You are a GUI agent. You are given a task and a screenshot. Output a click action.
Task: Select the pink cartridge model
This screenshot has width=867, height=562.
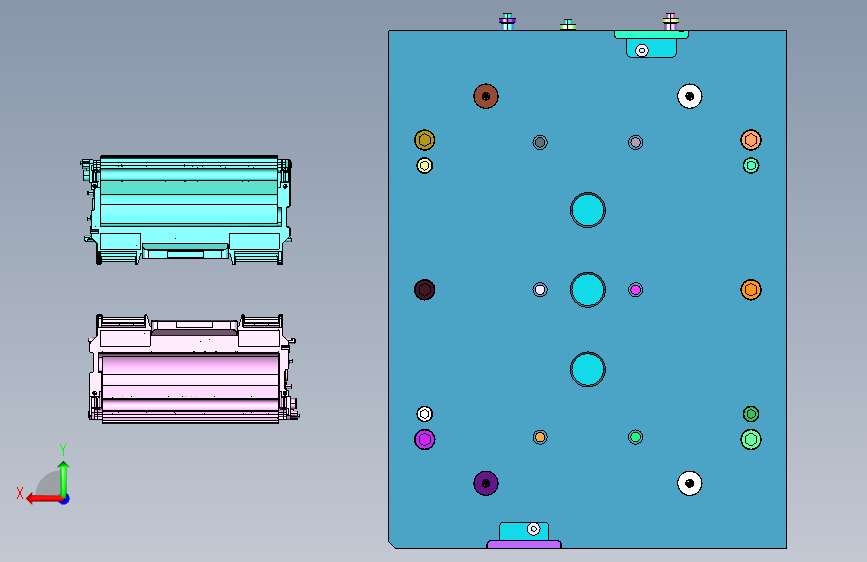click(193, 369)
